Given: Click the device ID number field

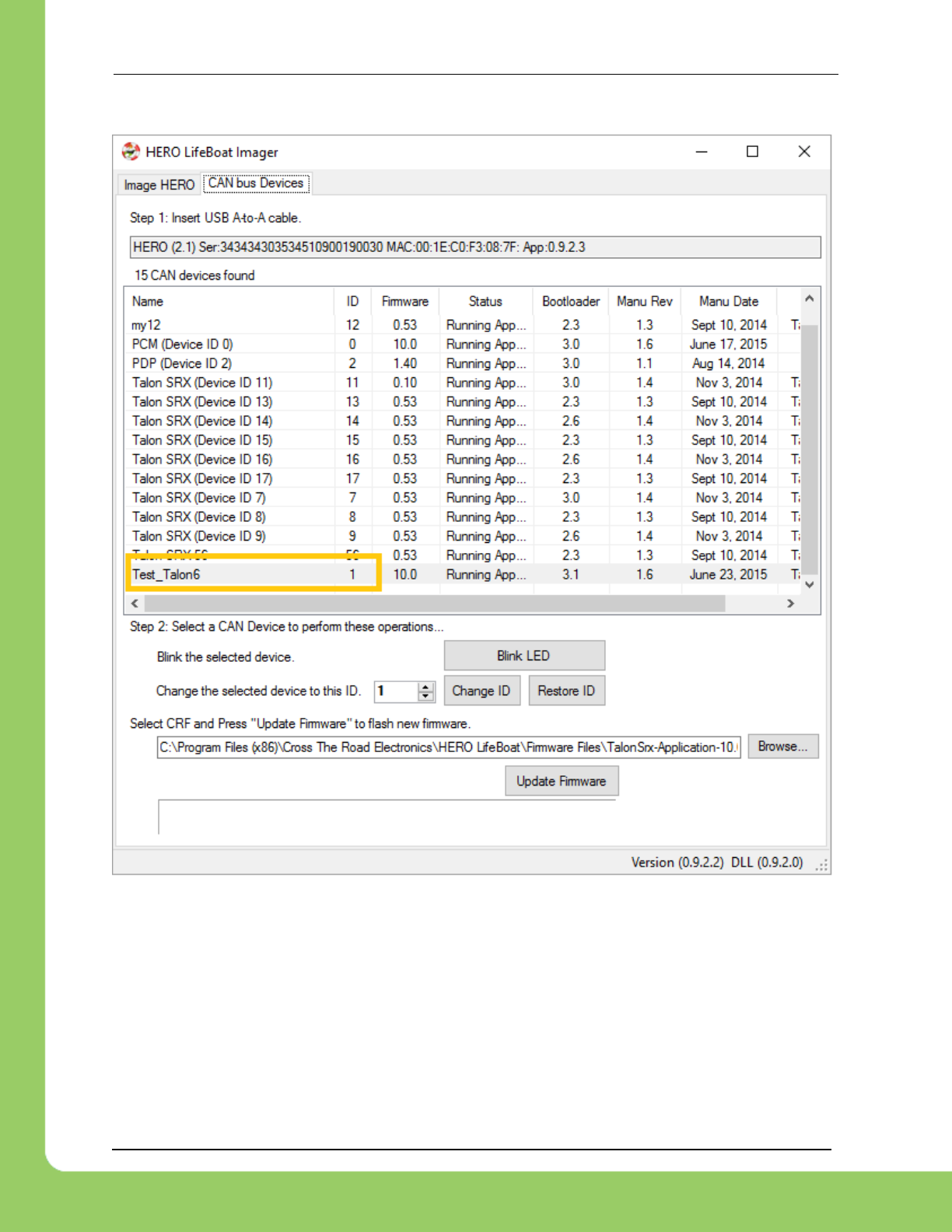Looking at the screenshot, I should [397, 691].
